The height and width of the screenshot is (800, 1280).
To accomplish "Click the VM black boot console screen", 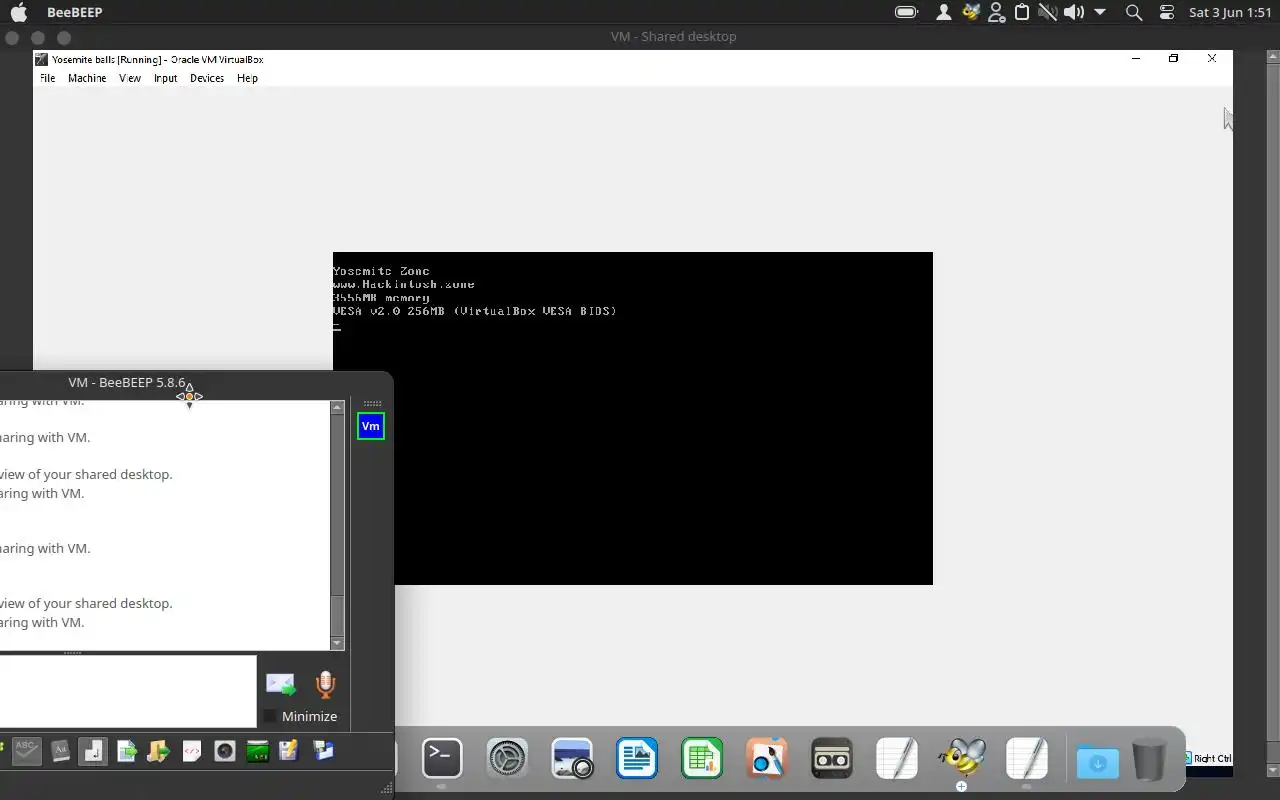I will [x=633, y=418].
